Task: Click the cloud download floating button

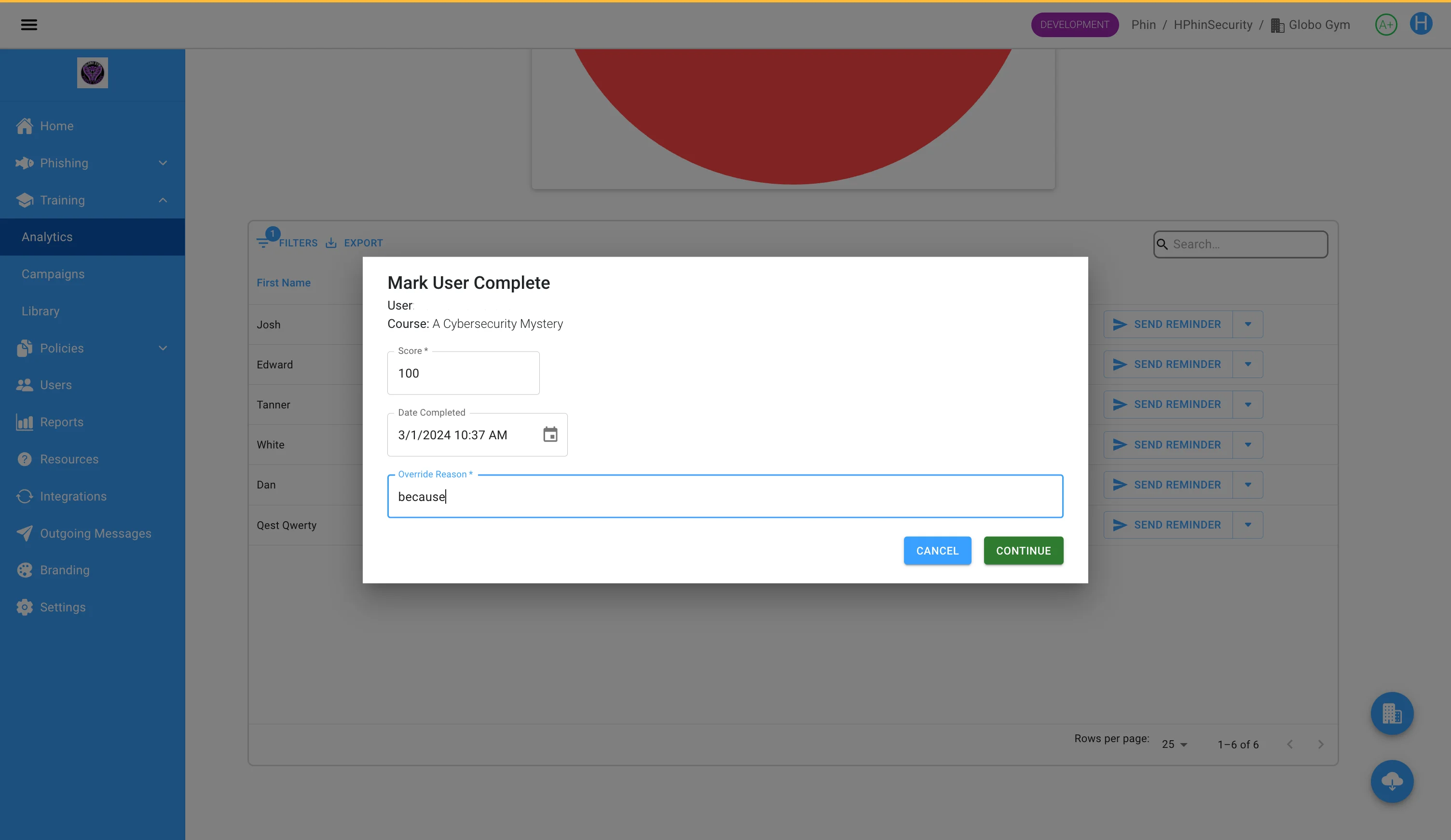Action: (1391, 781)
